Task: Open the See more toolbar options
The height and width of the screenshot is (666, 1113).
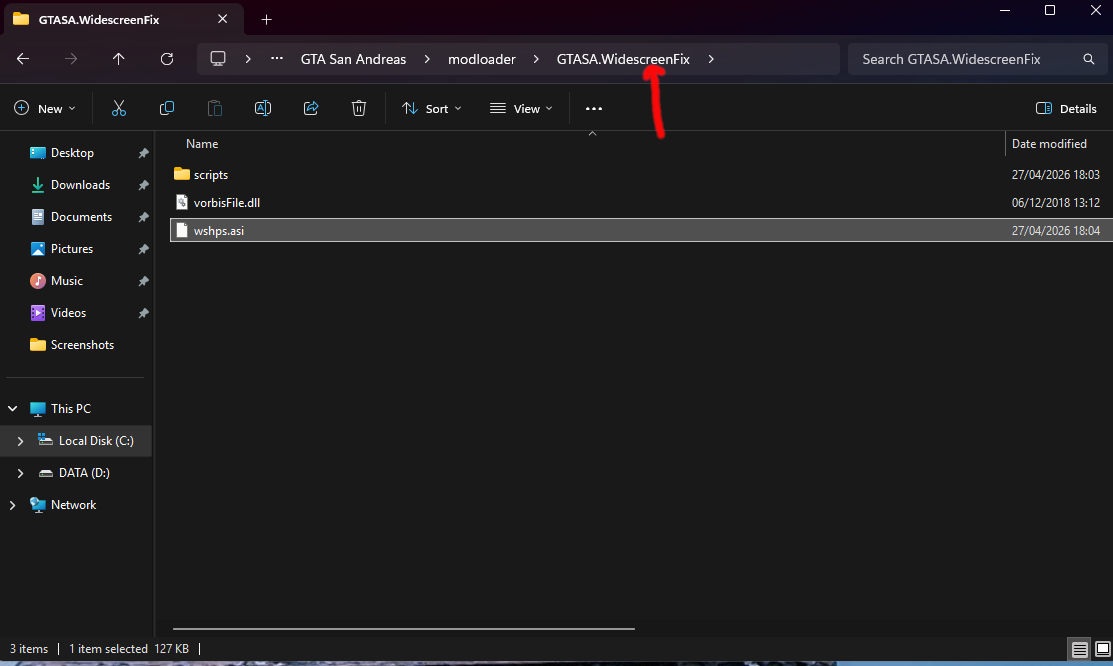Action: [593, 109]
